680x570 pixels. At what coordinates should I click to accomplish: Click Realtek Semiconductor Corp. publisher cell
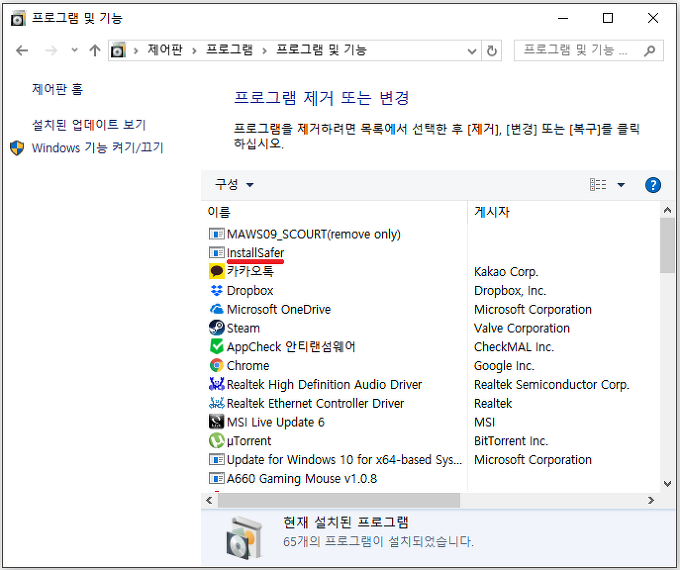click(x=552, y=385)
